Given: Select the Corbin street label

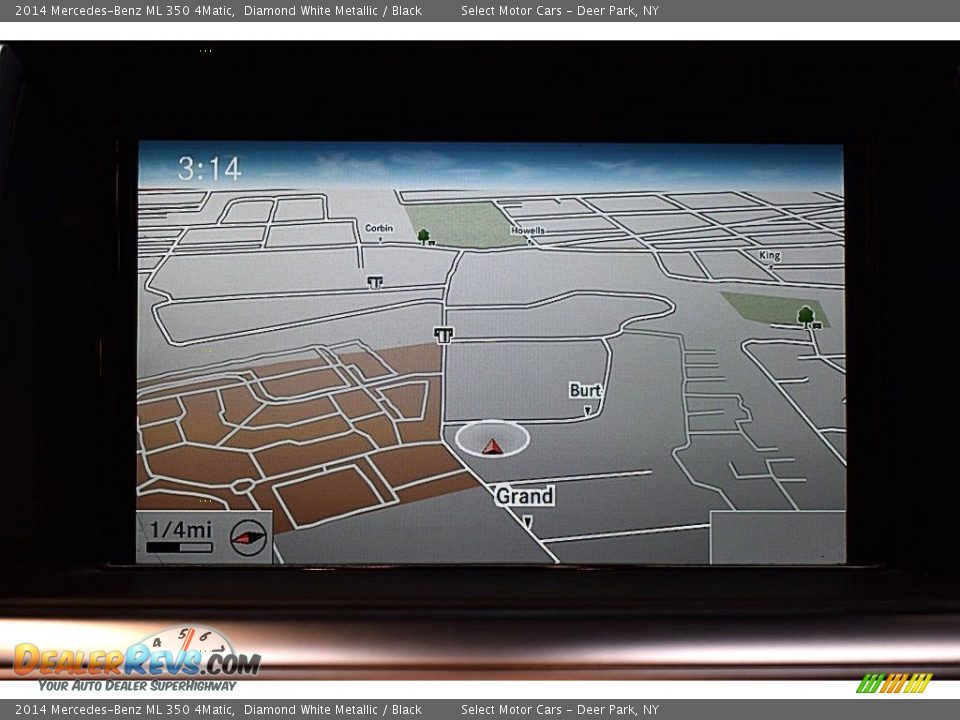Looking at the screenshot, I should [379, 228].
